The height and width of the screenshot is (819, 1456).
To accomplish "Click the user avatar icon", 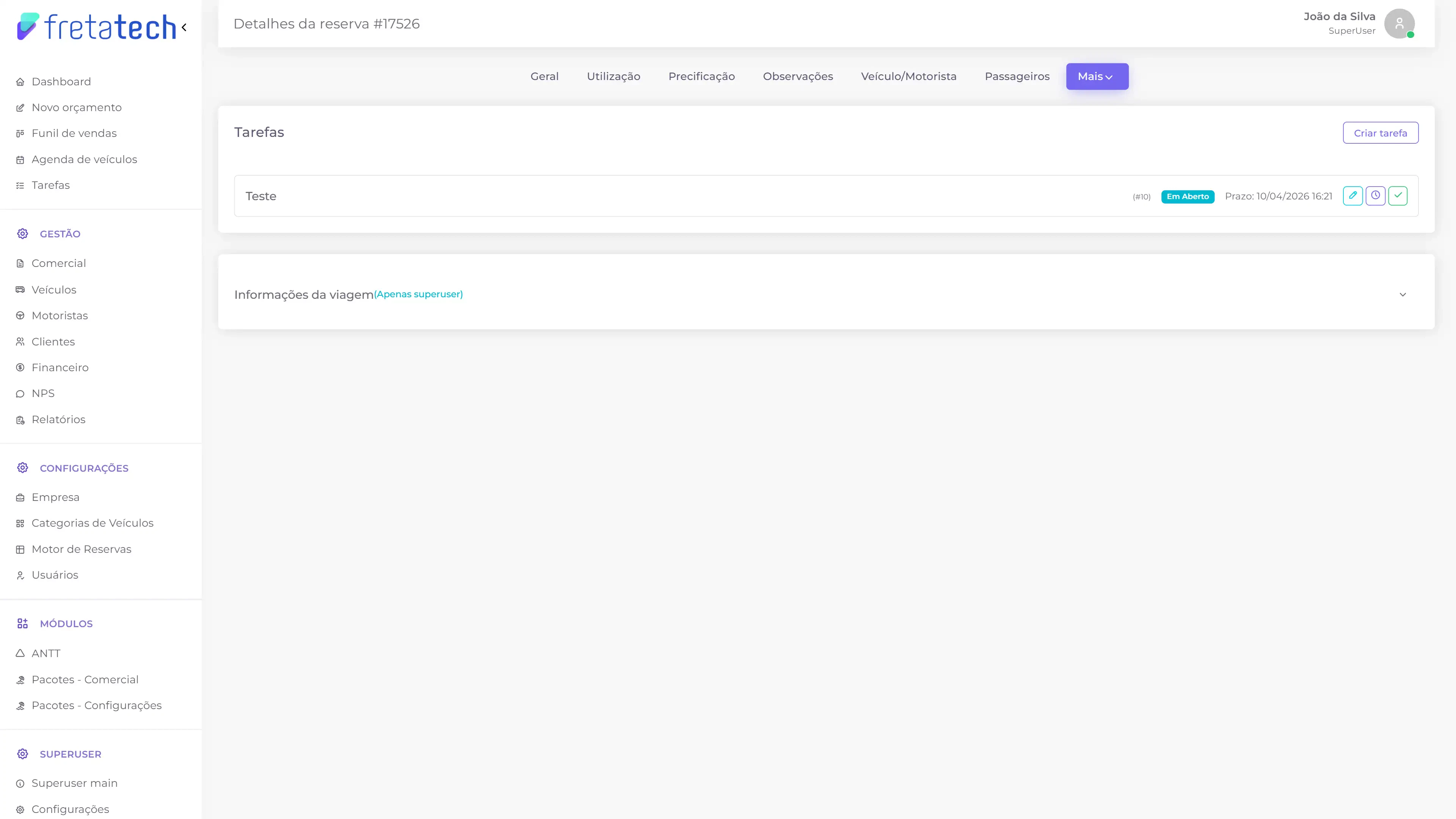I will 1399,23.
